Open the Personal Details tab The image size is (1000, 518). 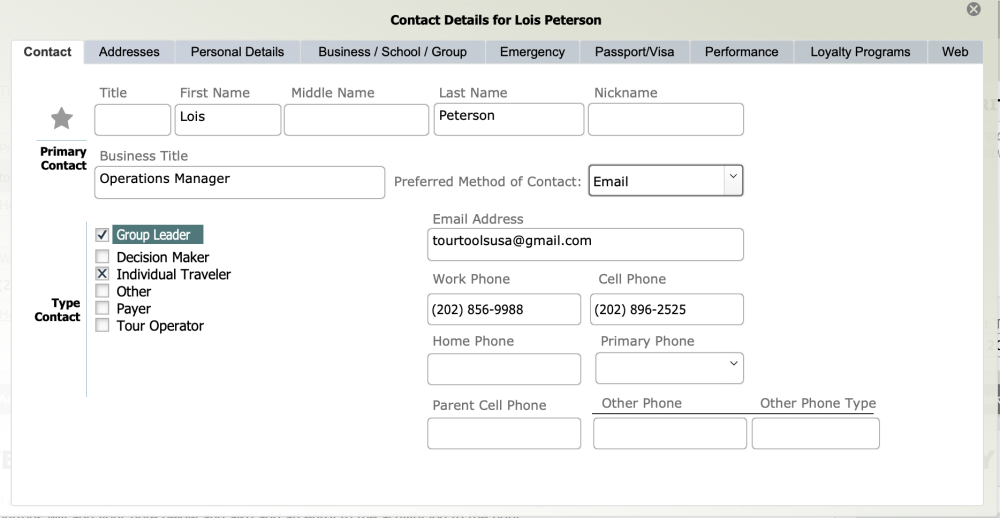coord(237,52)
